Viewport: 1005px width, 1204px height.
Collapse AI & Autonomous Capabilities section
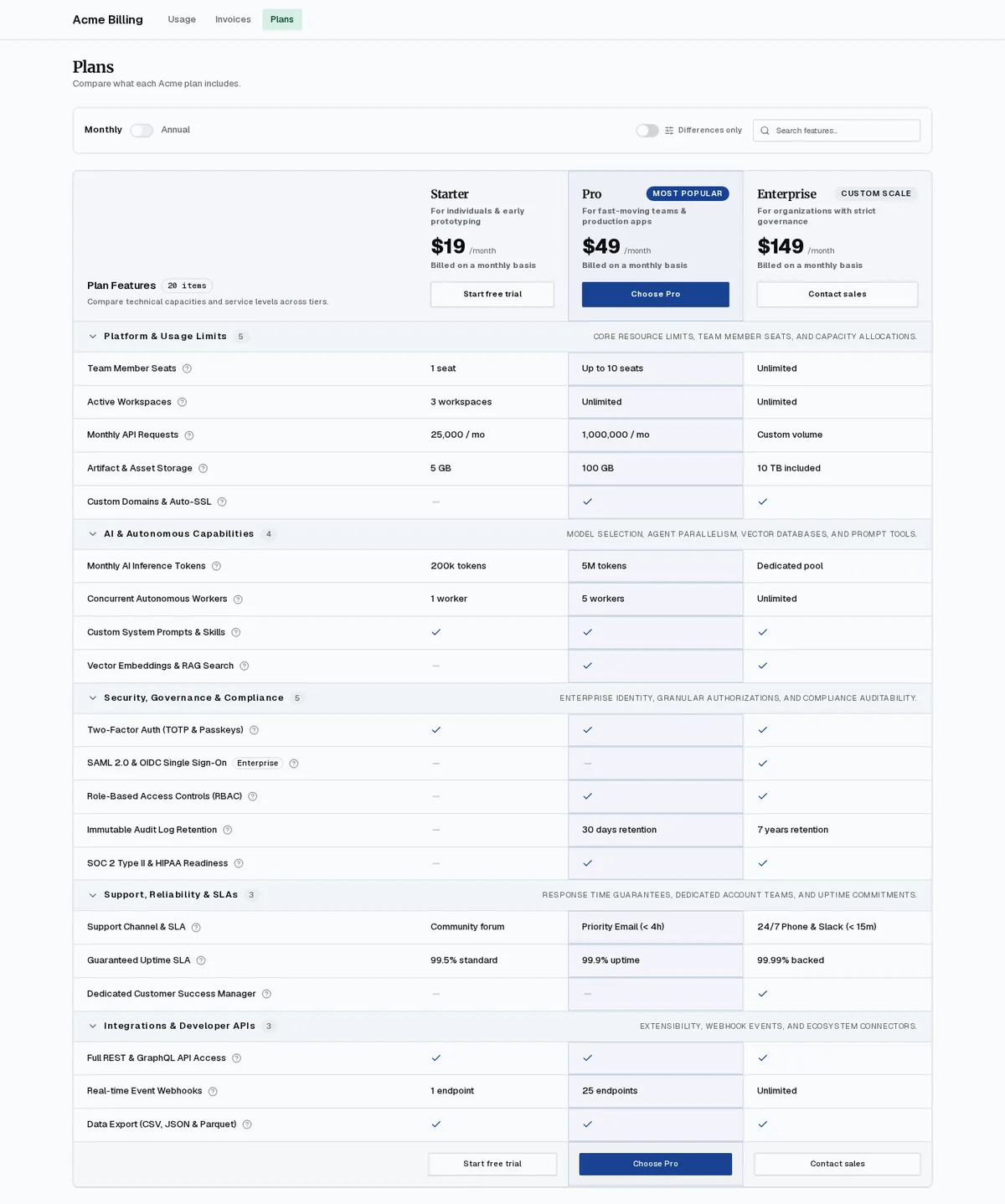click(x=93, y=534)
